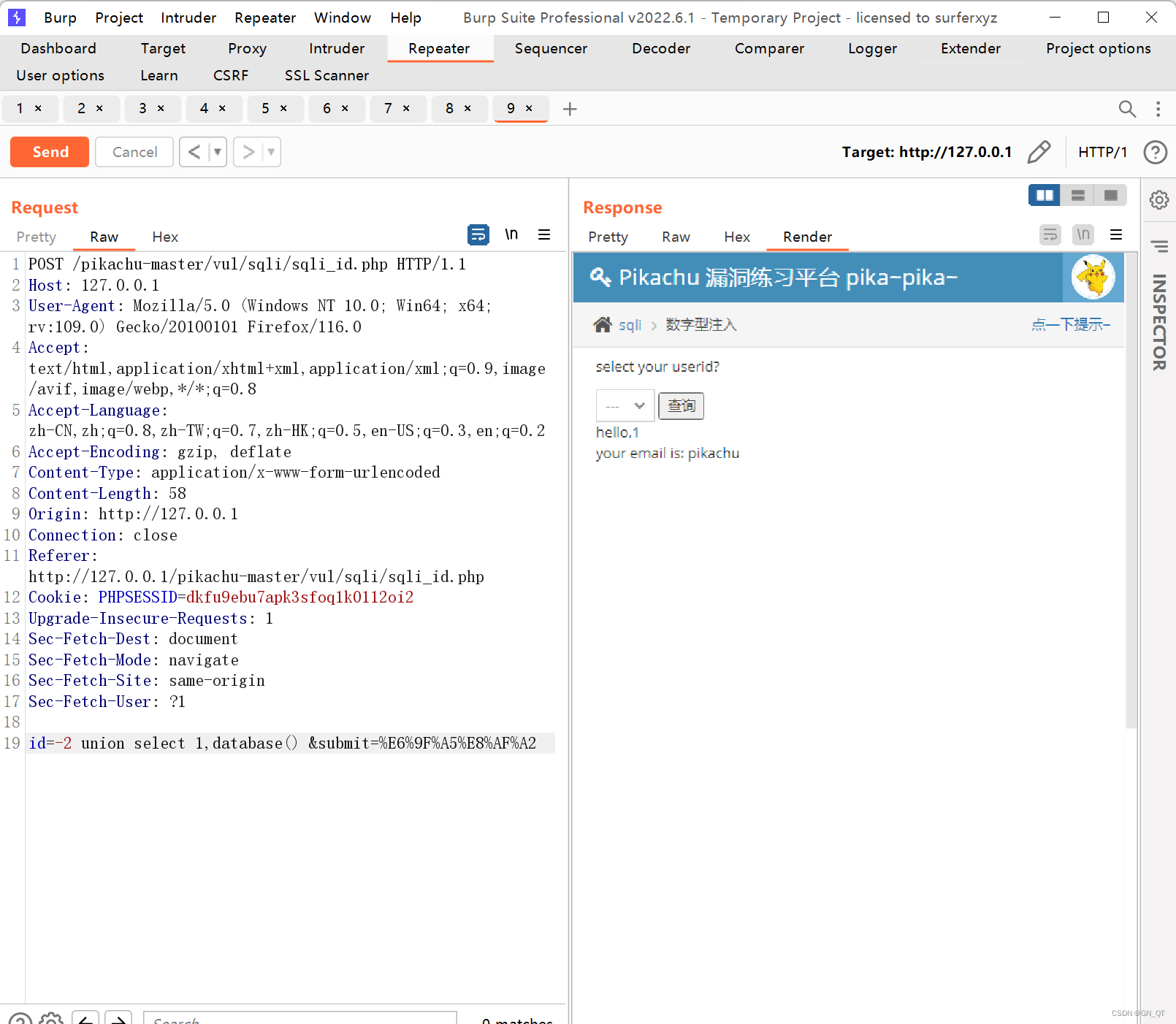Open the CSRF tab

231,75
